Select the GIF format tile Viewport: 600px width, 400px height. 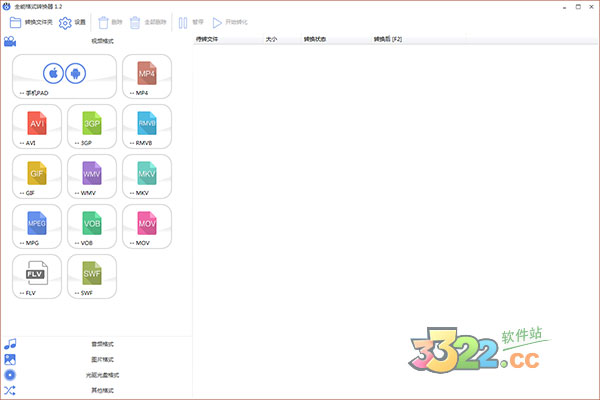pos(37,176)
